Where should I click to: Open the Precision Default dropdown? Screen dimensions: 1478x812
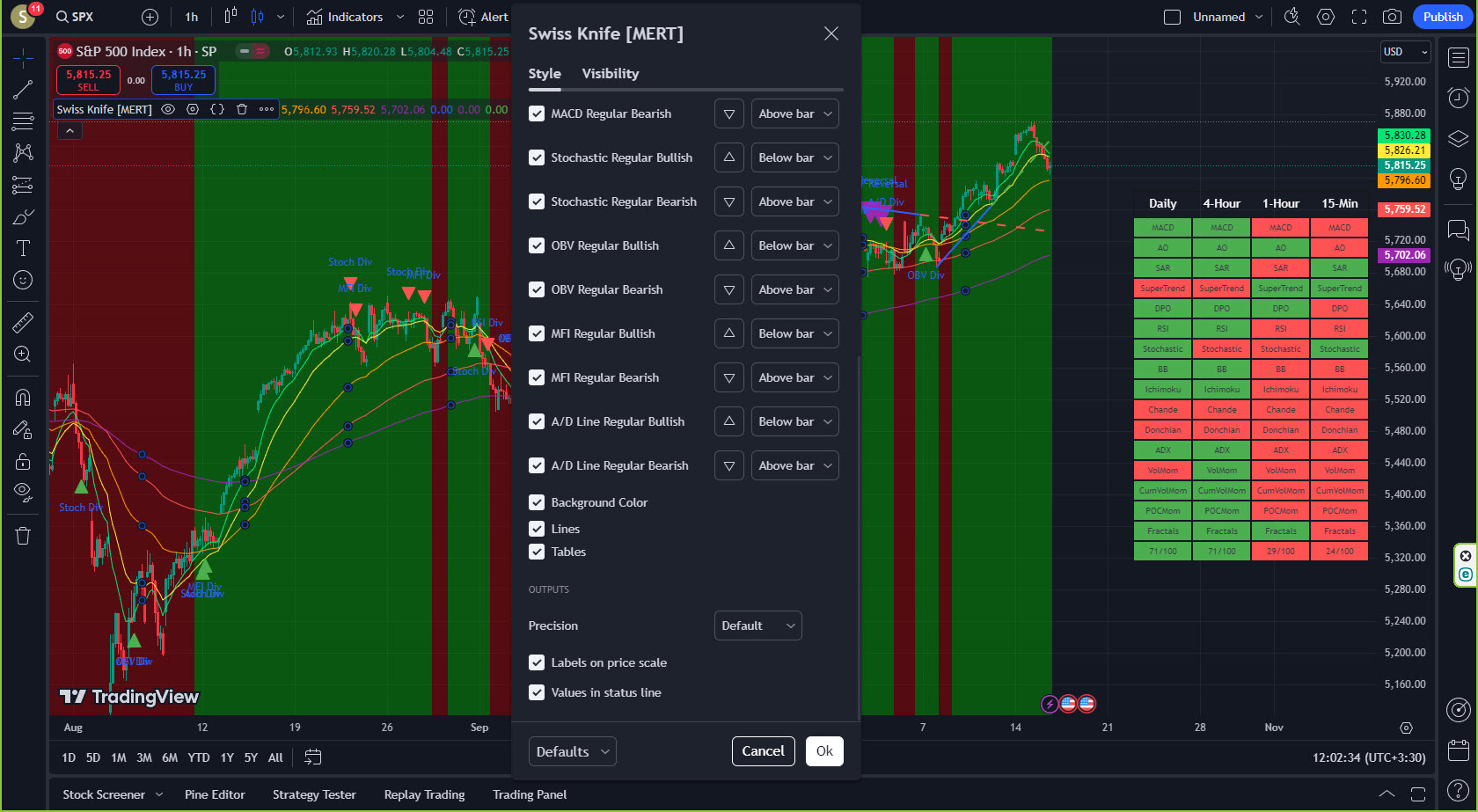pos(757,625)
